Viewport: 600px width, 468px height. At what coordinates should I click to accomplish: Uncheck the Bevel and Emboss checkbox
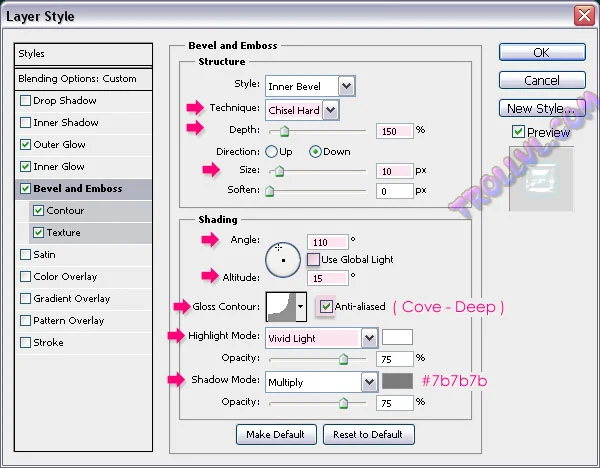(25, 189)
